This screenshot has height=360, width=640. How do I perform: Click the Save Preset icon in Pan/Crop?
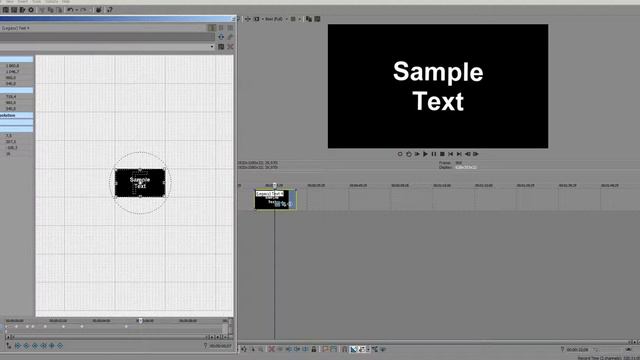221,47
